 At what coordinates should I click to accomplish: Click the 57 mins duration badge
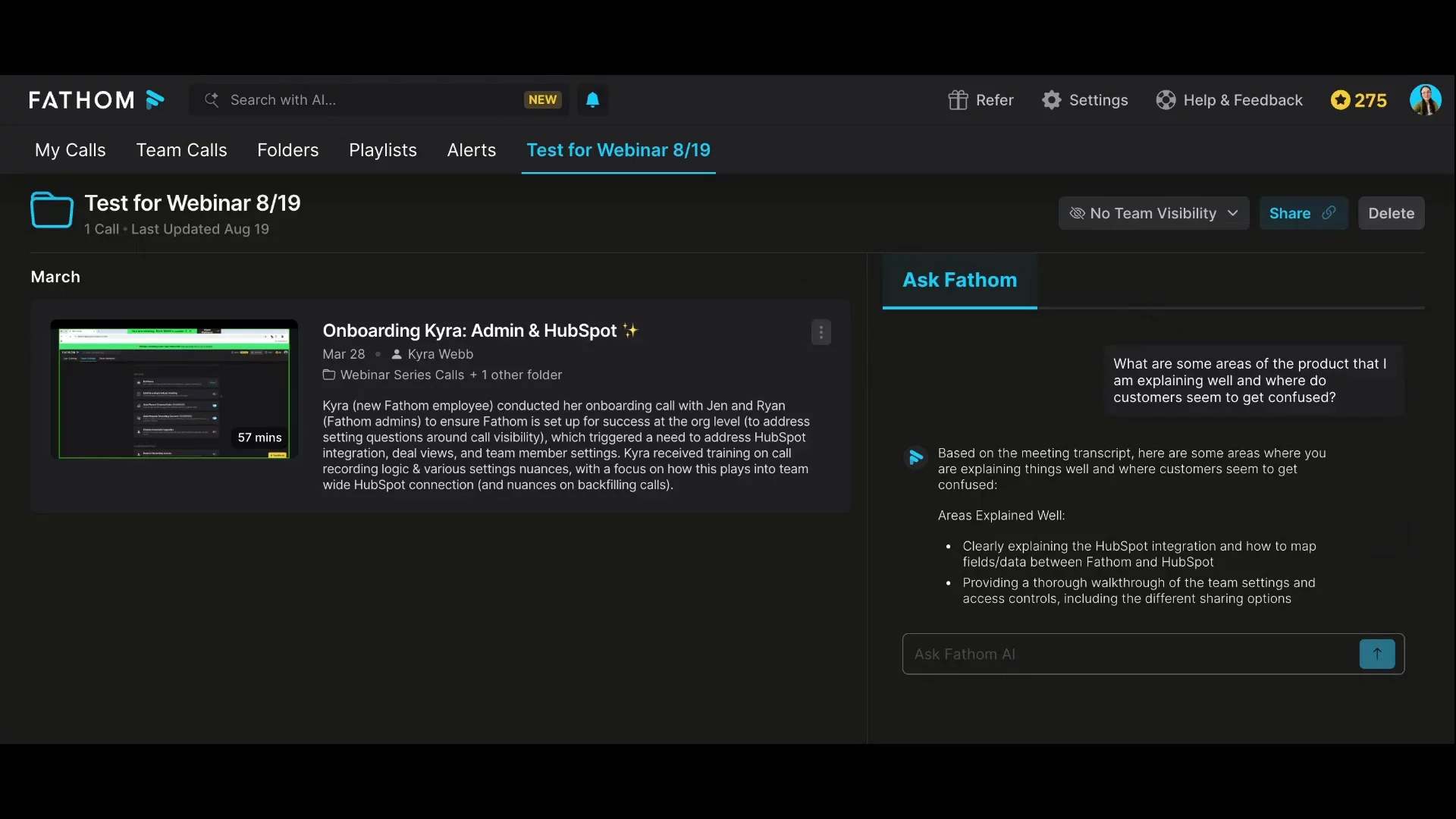pos(259,438)
